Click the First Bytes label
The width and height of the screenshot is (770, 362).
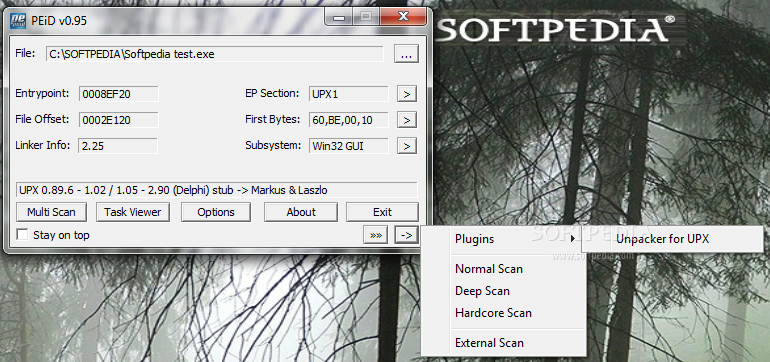[x=273, y=119]
